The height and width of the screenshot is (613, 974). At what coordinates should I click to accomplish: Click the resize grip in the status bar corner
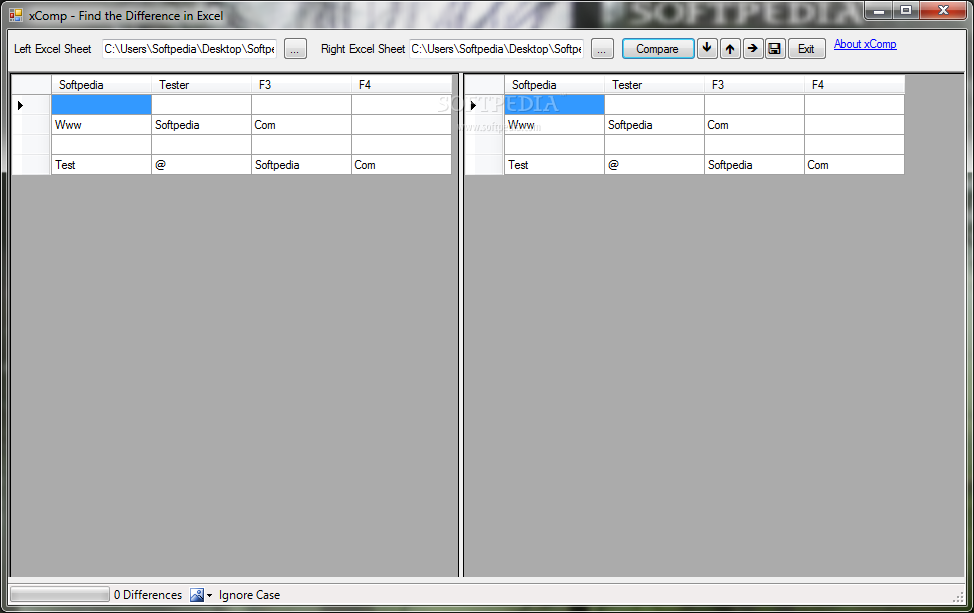958,596
